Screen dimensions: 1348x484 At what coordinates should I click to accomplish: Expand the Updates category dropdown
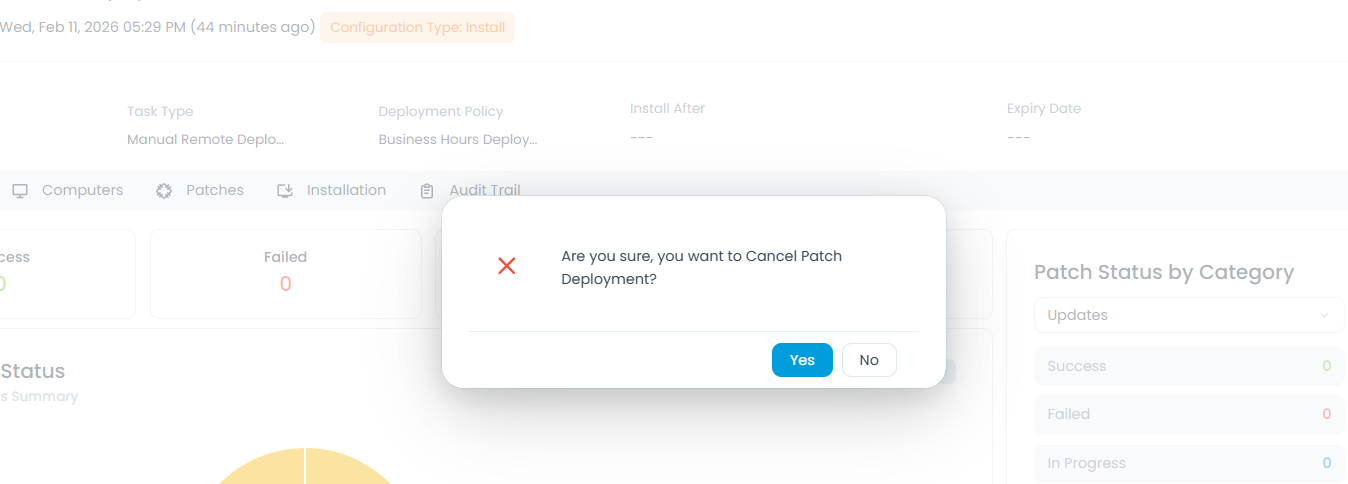point(1189,315)
